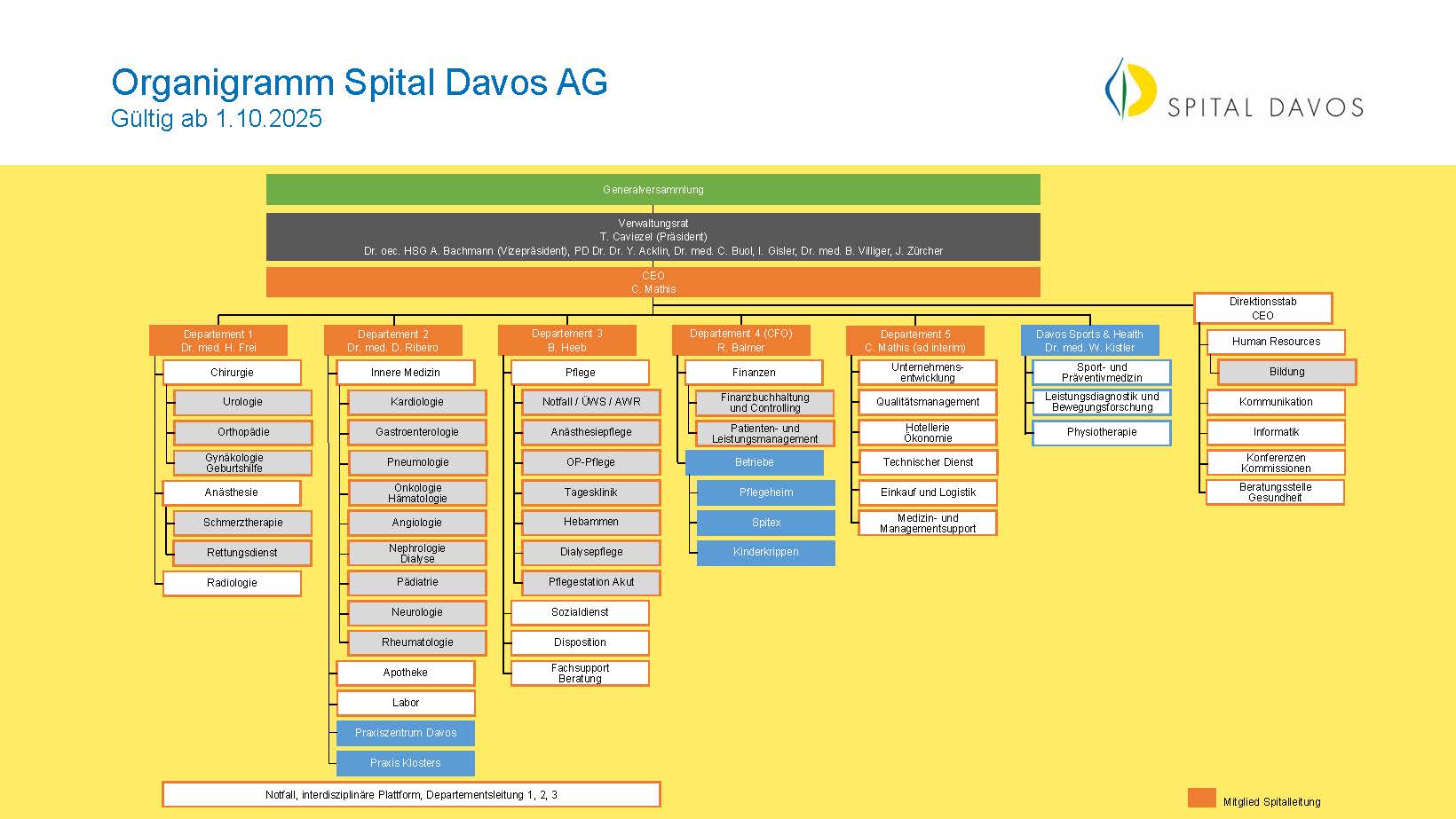
Task: Select Human Resources under Direktionsstab
Action: (1276, 342)
